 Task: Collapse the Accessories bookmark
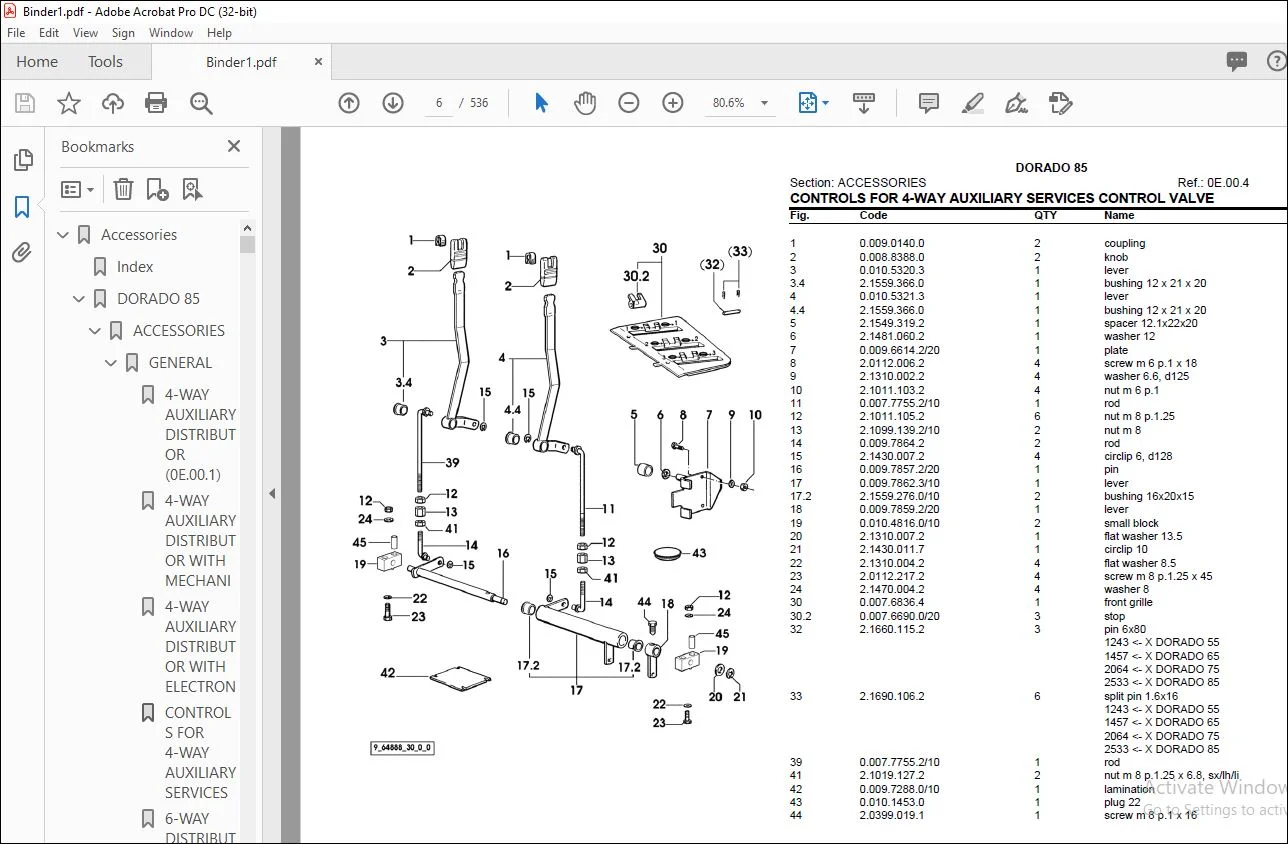click(x=64, y=235)
